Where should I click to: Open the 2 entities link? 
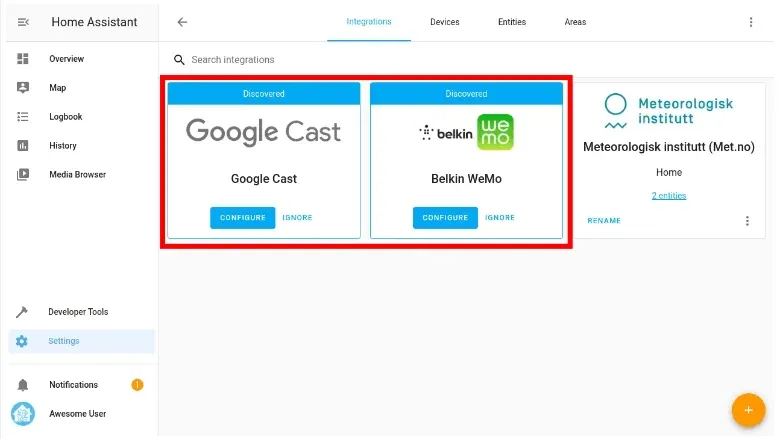[x=669, y=196]
